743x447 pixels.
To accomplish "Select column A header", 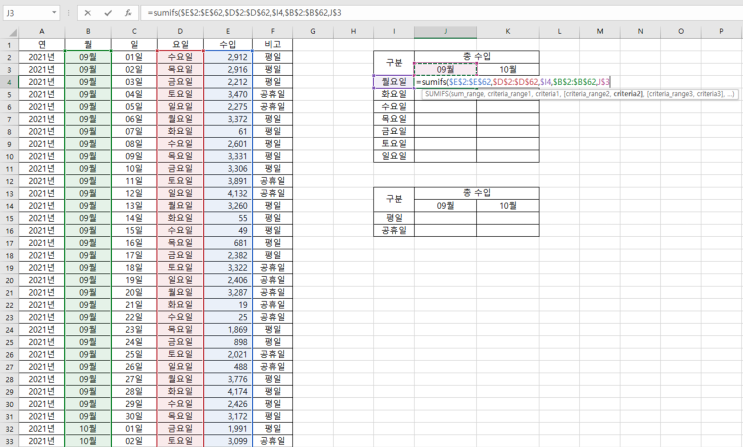I will (x=42, y=31).
